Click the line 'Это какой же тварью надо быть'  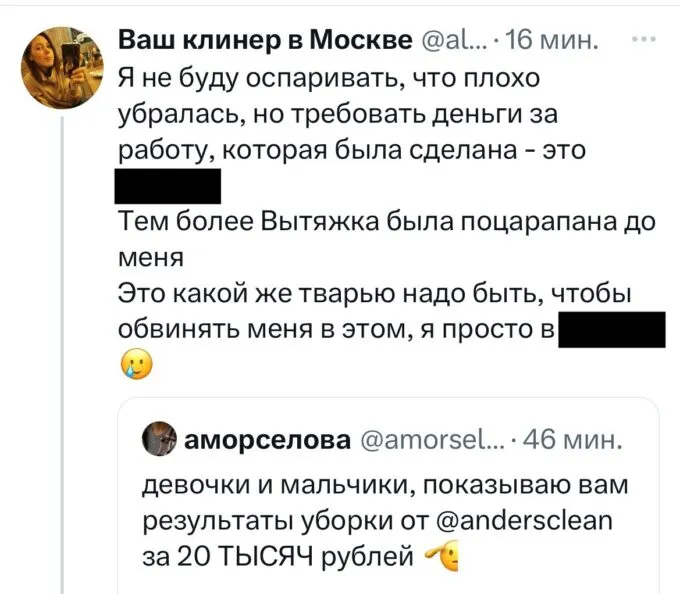tap(375, 295)
